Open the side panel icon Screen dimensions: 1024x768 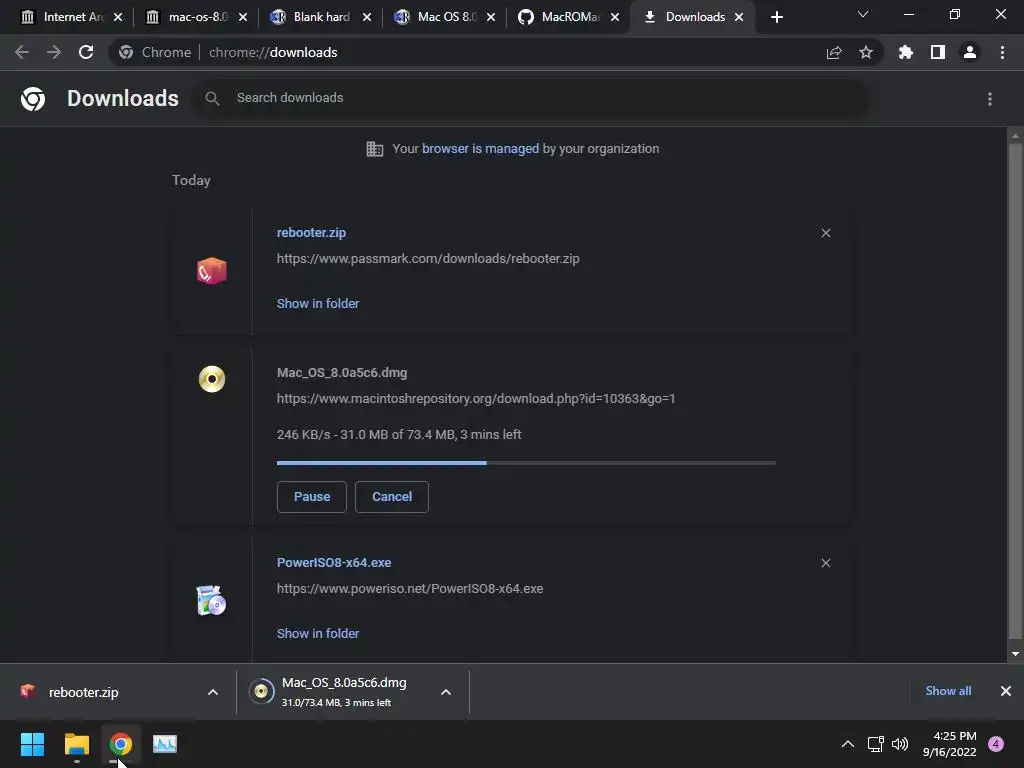tap(938, 52)
